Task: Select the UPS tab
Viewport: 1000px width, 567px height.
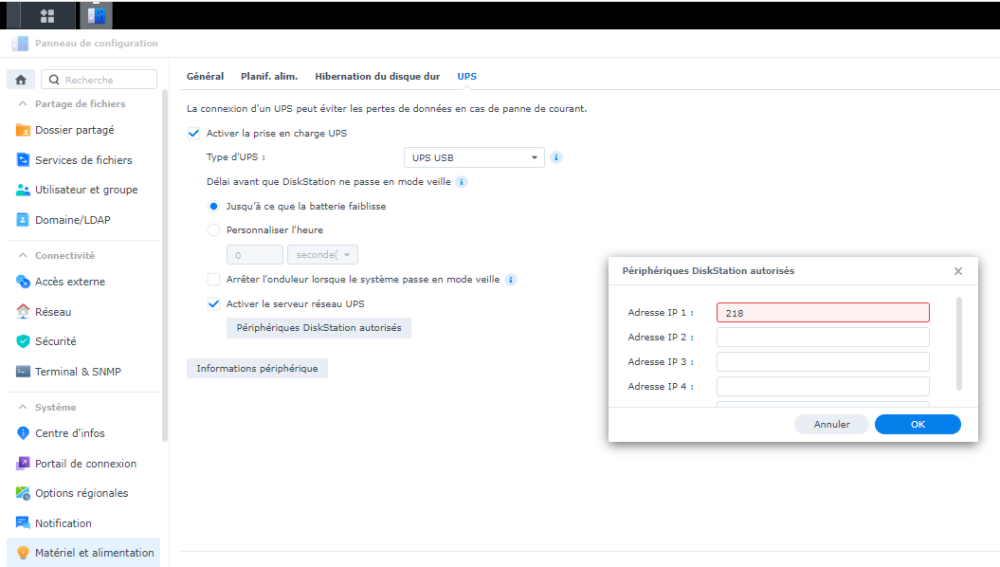Action: (x=467, y=77)
